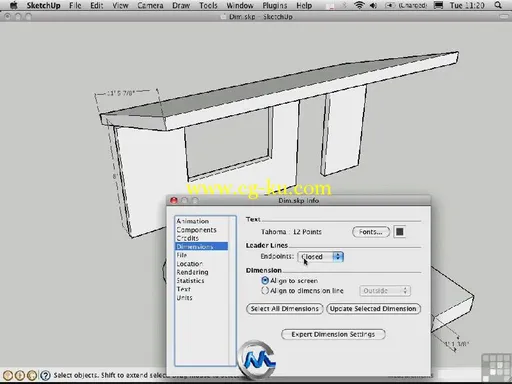Open the dimension text color swatch
The image size is (512, 384).
(x=400, y=232)
